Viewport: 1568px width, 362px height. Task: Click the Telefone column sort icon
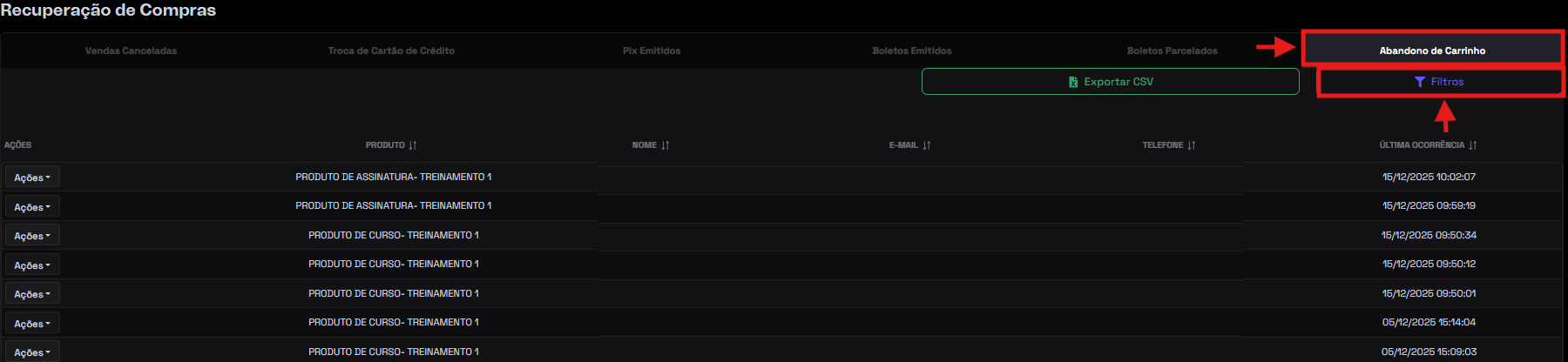coord(1192,145)
